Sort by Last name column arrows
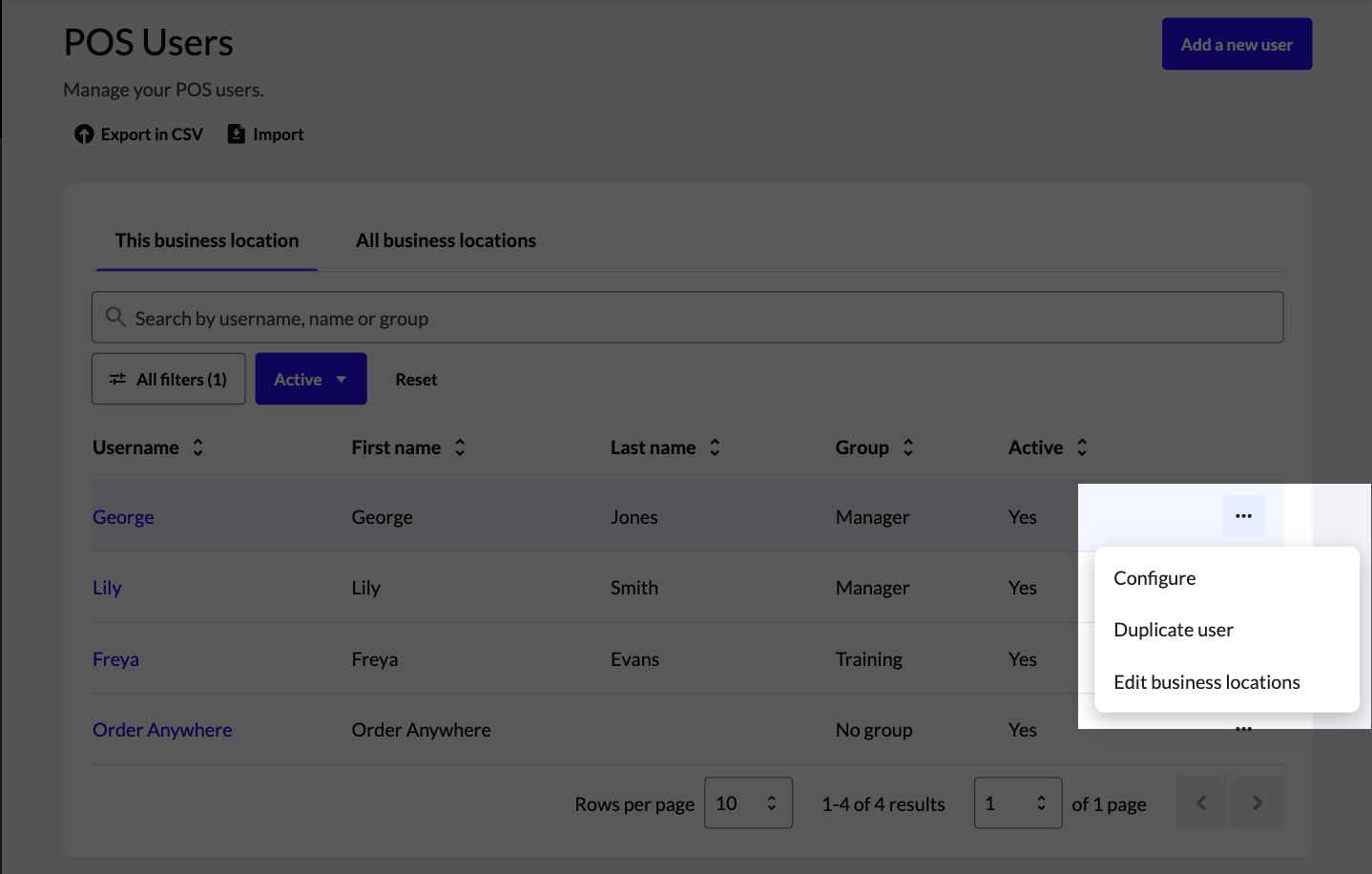 [715, 447]
